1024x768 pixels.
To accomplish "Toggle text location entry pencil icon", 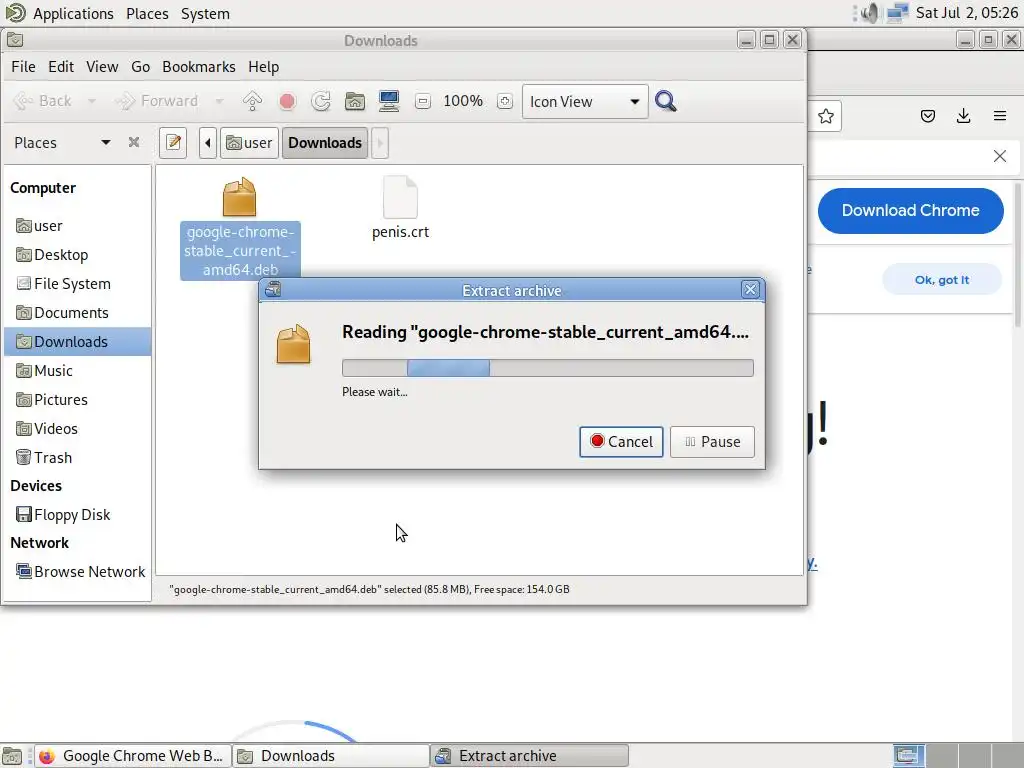I will (173, 142).
